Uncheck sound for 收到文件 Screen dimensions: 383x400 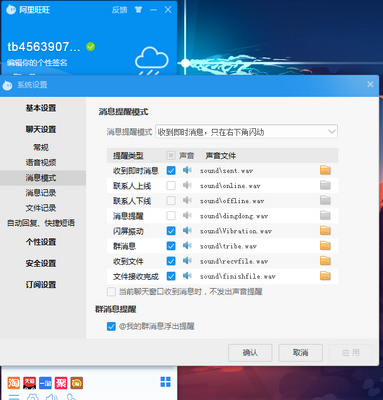click(x=171, y=261)
